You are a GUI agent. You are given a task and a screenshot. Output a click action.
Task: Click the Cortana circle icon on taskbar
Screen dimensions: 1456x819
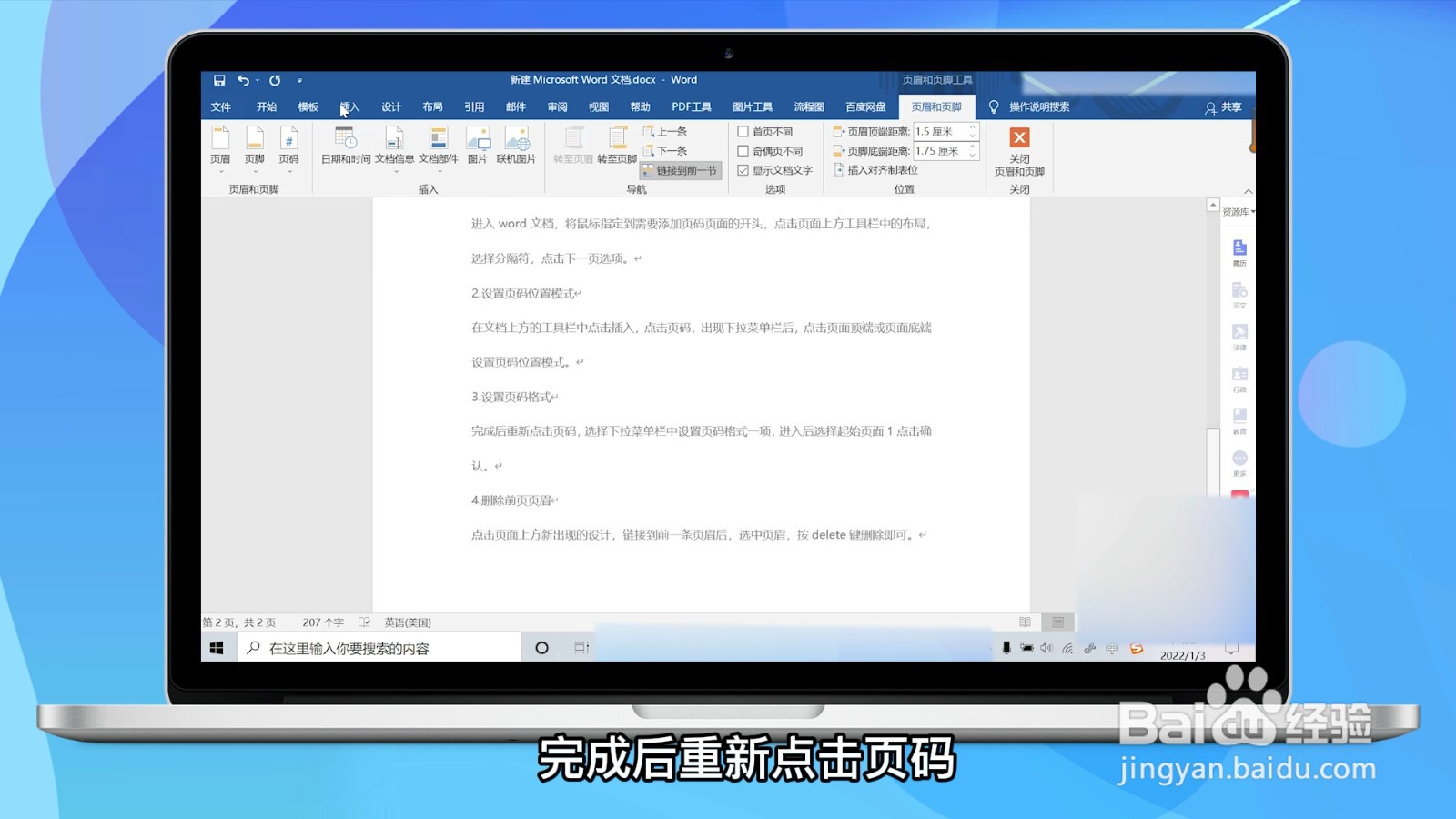541,648
